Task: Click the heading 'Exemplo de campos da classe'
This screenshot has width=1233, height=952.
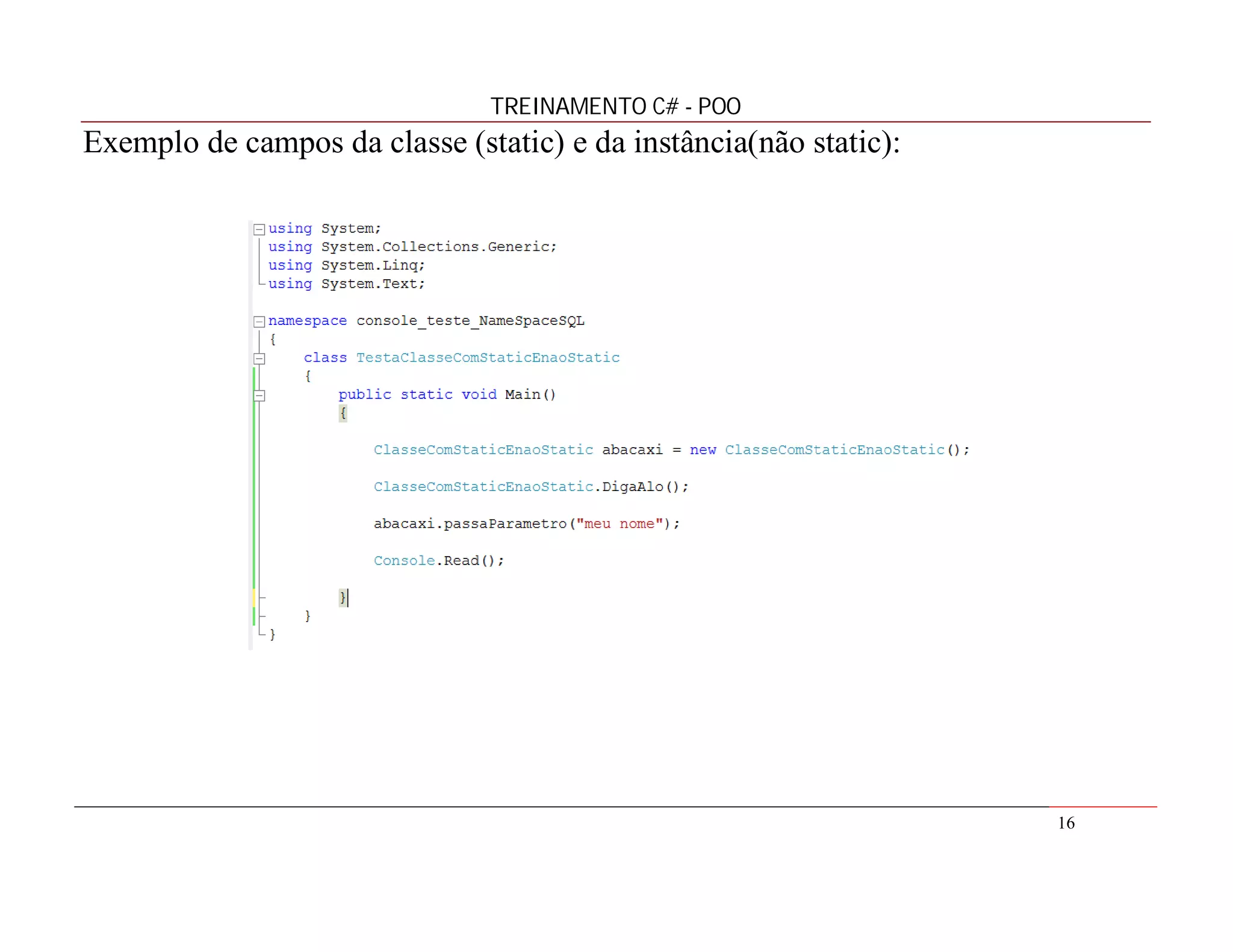Action: pos(275,143)
